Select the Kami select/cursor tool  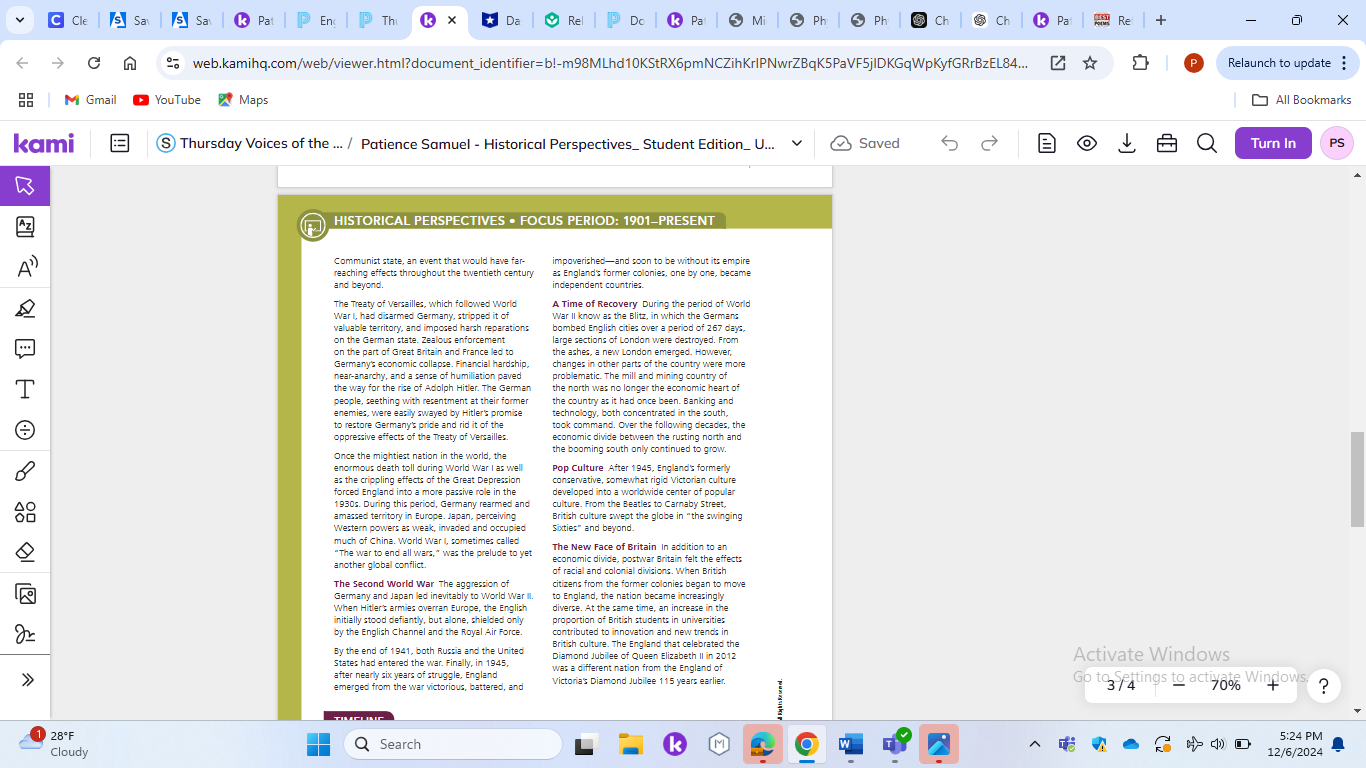point(25,185)
